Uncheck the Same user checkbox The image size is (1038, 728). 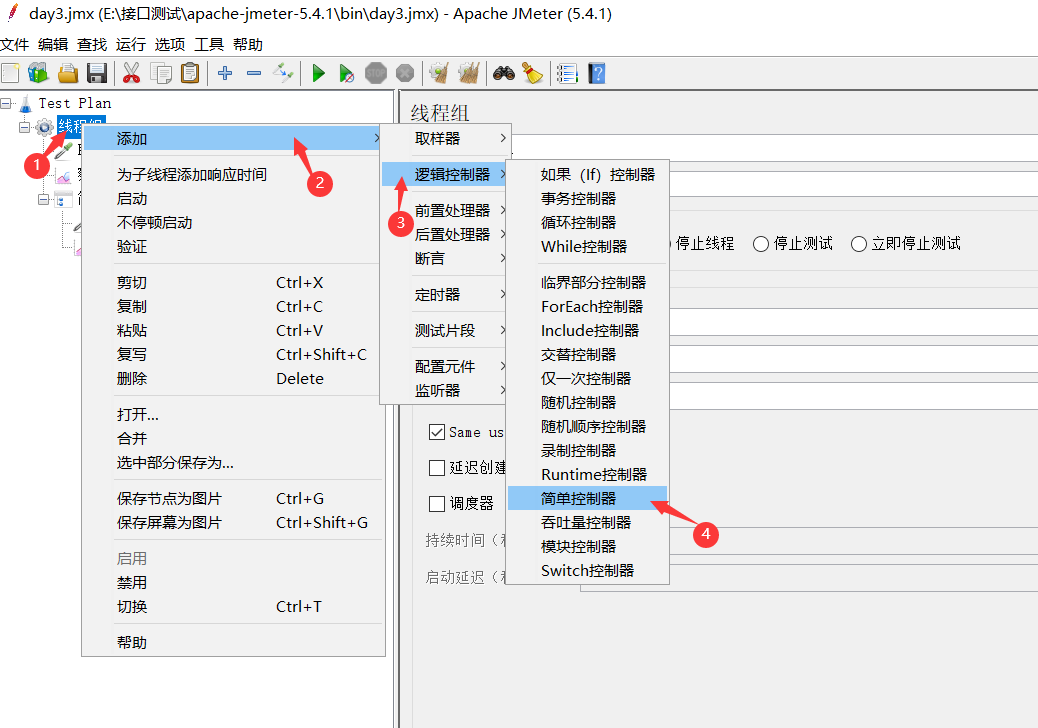(437, 432)
